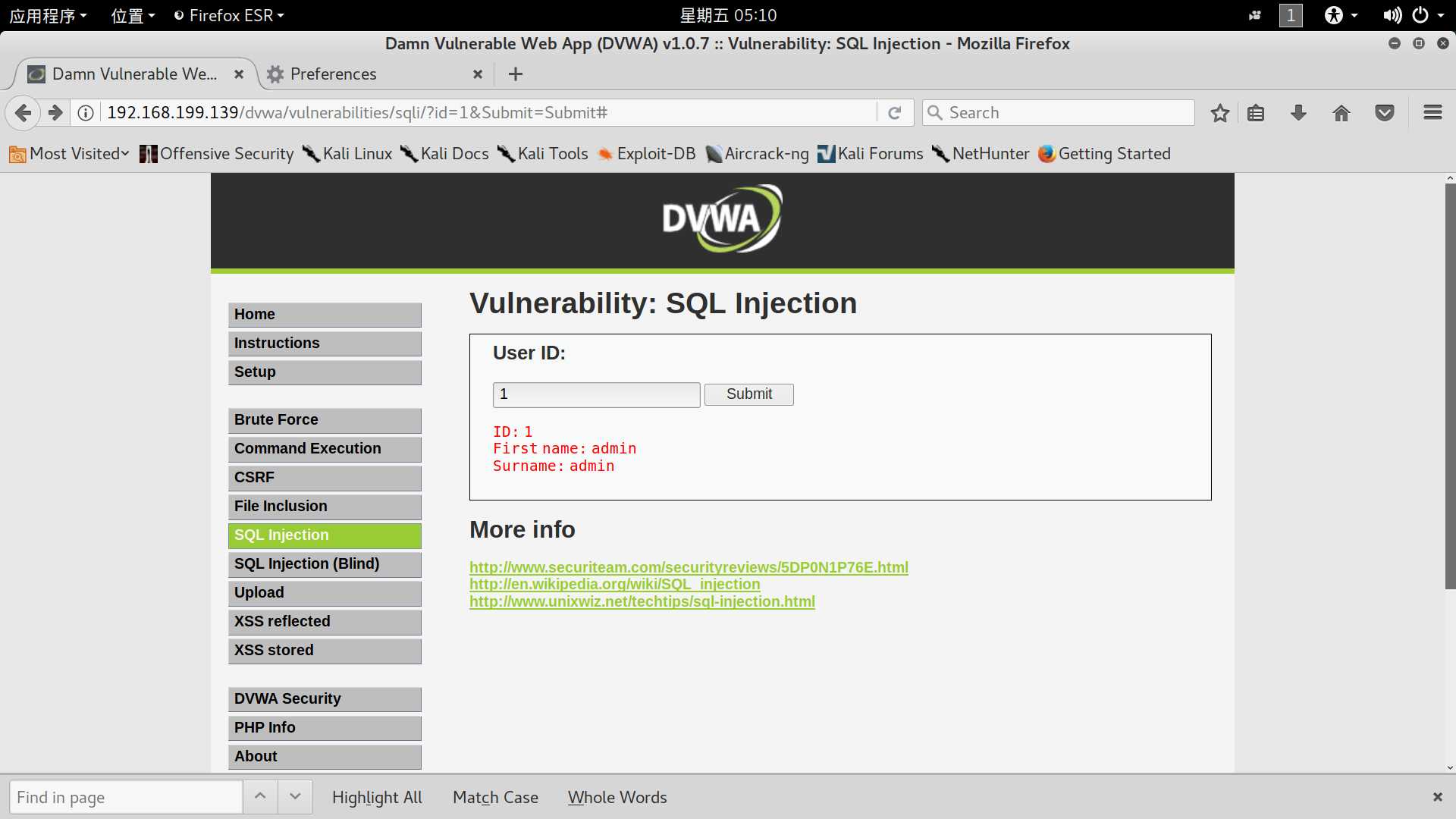Image resolution: width=1456 pixels, height=819 pixels.
Task: Open the Home menu item
Action: (325, 315)
